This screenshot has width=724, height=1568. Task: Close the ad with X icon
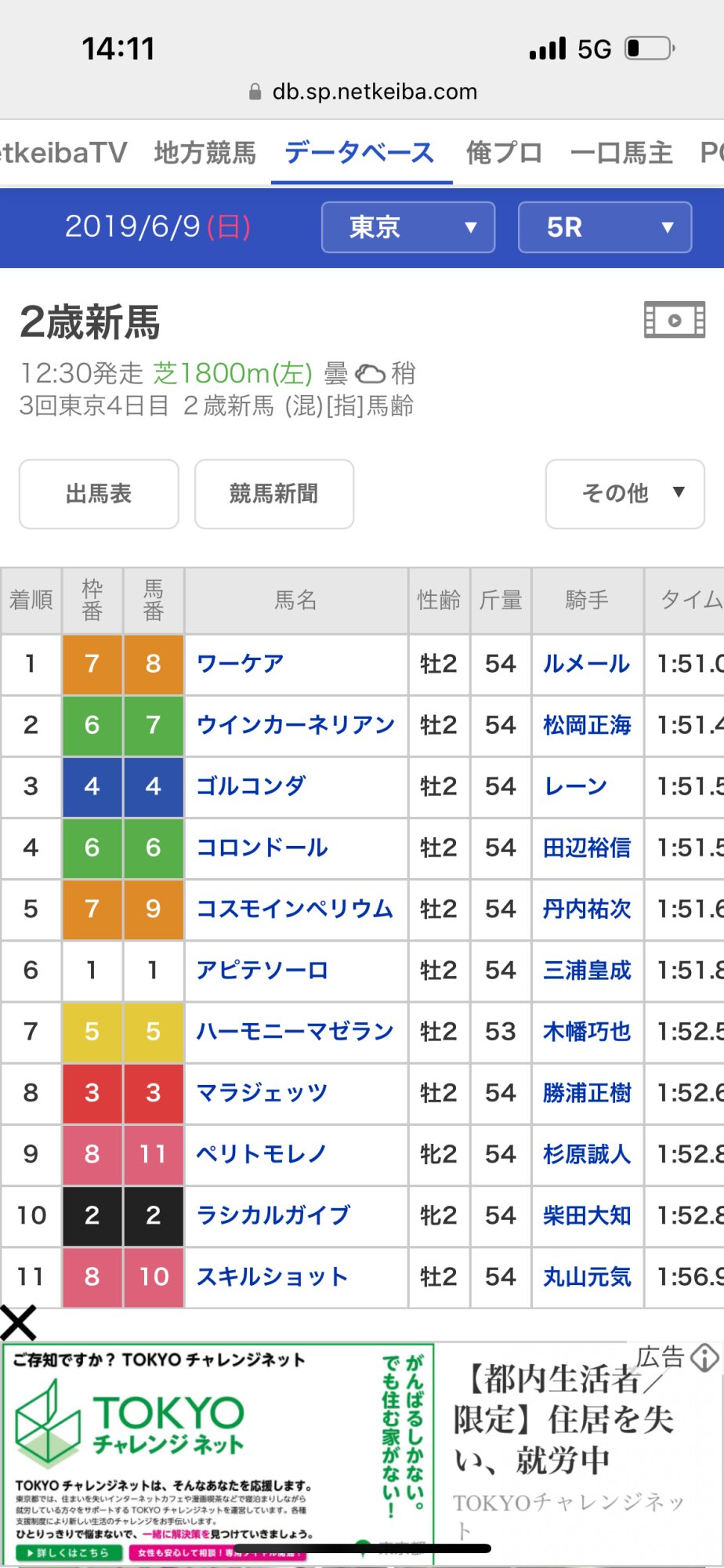[19, 1323]
